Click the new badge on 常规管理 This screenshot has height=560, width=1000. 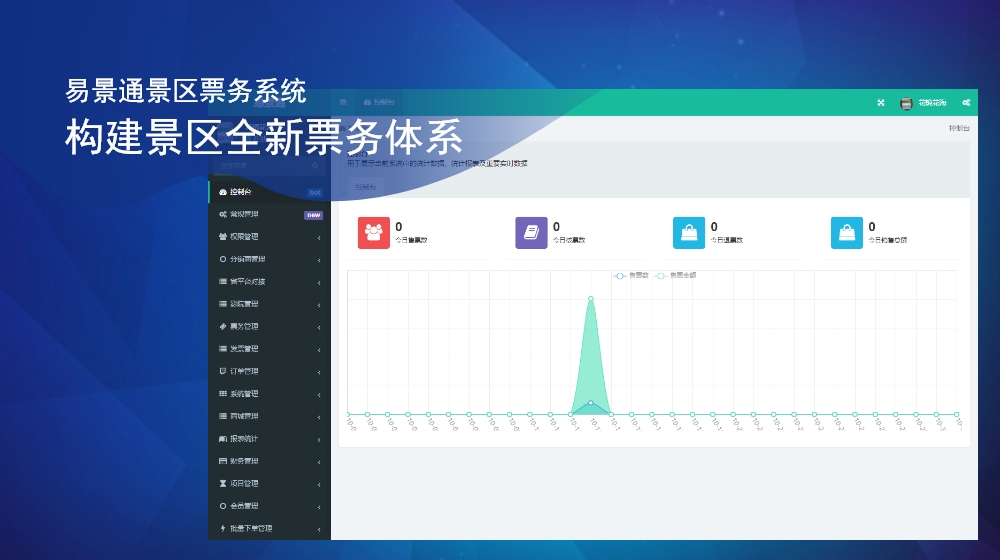tap(313, 215)
